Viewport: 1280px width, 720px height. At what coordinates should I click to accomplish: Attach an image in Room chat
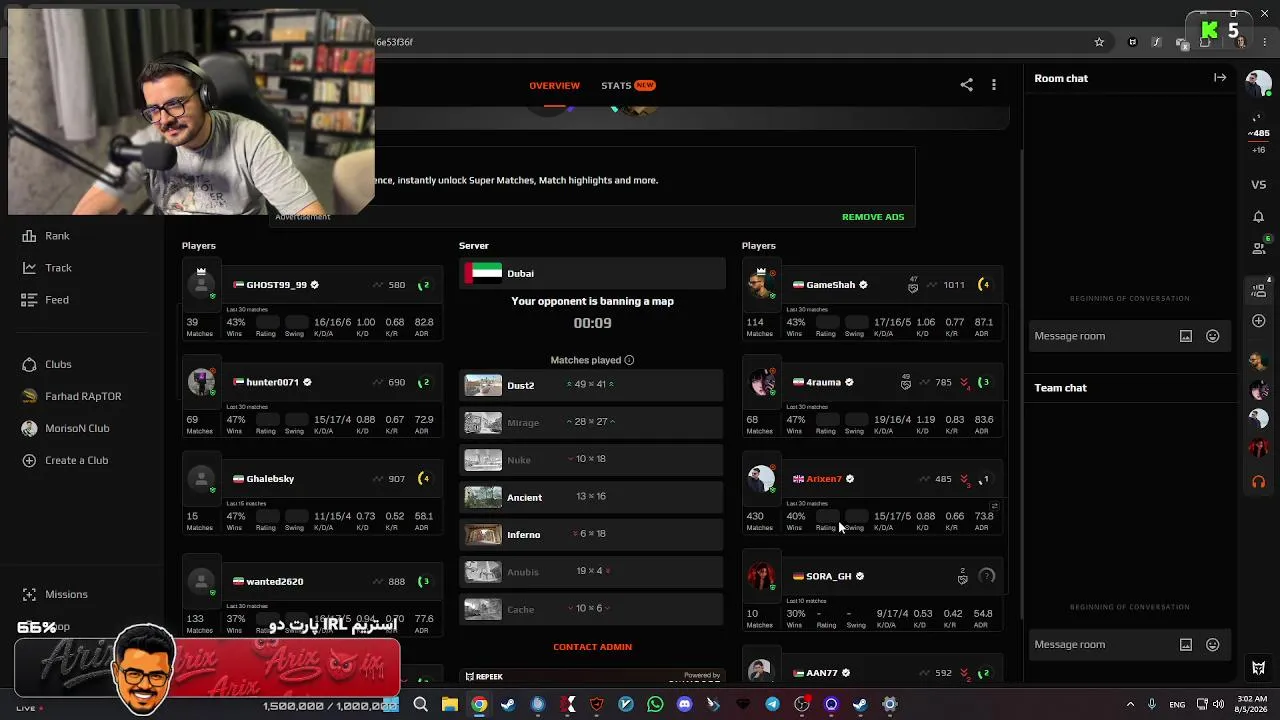click(x=1186, y=336)
